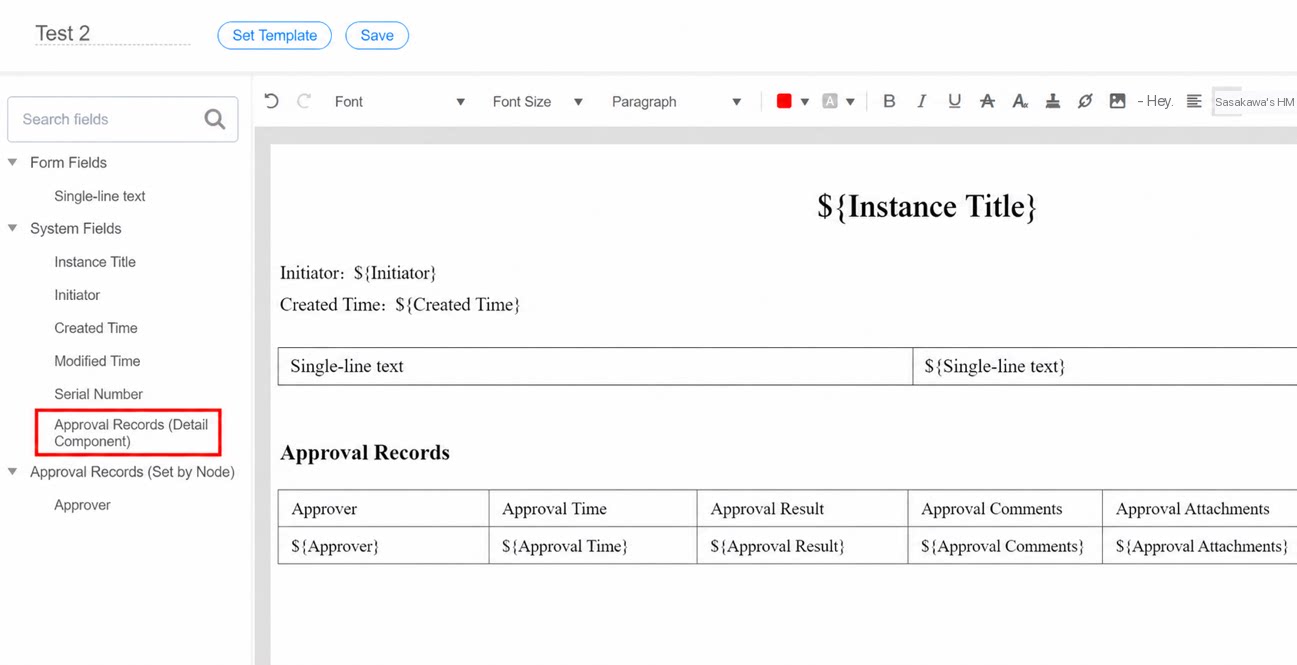This screenshot has height=665, width=1297.
Task: Toggle underline formatting
Action: [x=954, y=101]
